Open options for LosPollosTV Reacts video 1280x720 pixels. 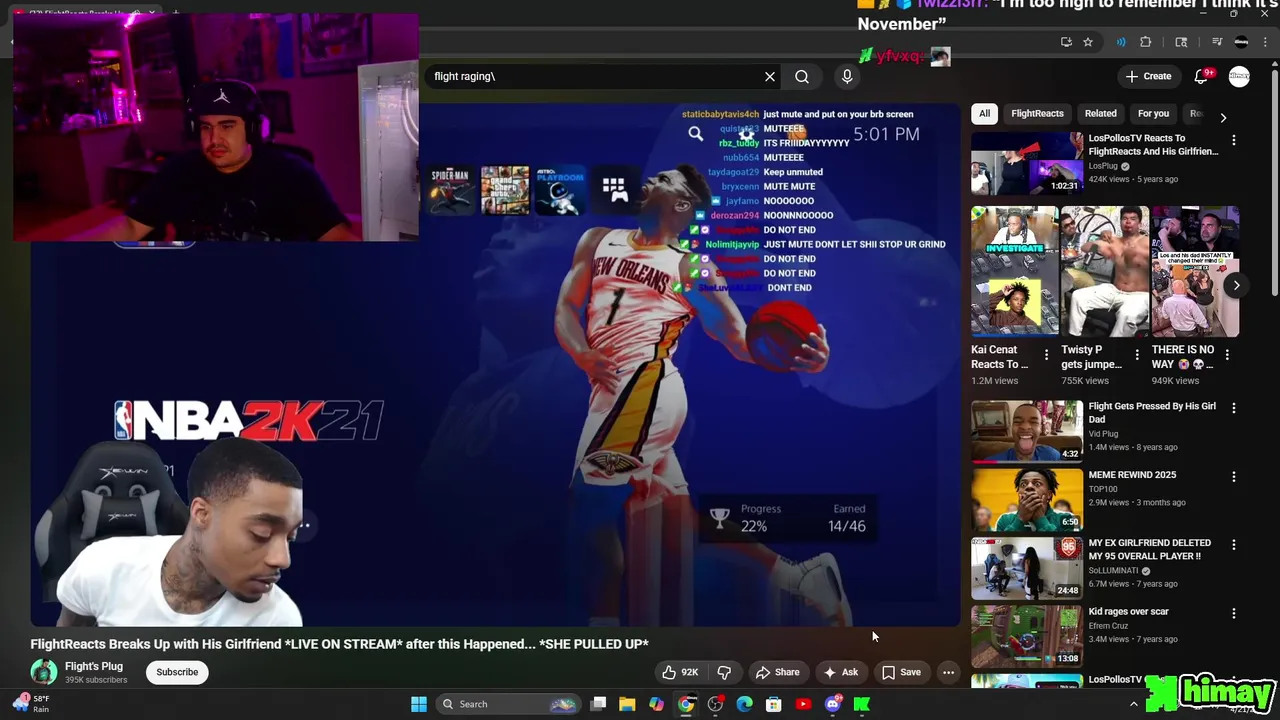pyautogui.click(x=1233, y=141)
